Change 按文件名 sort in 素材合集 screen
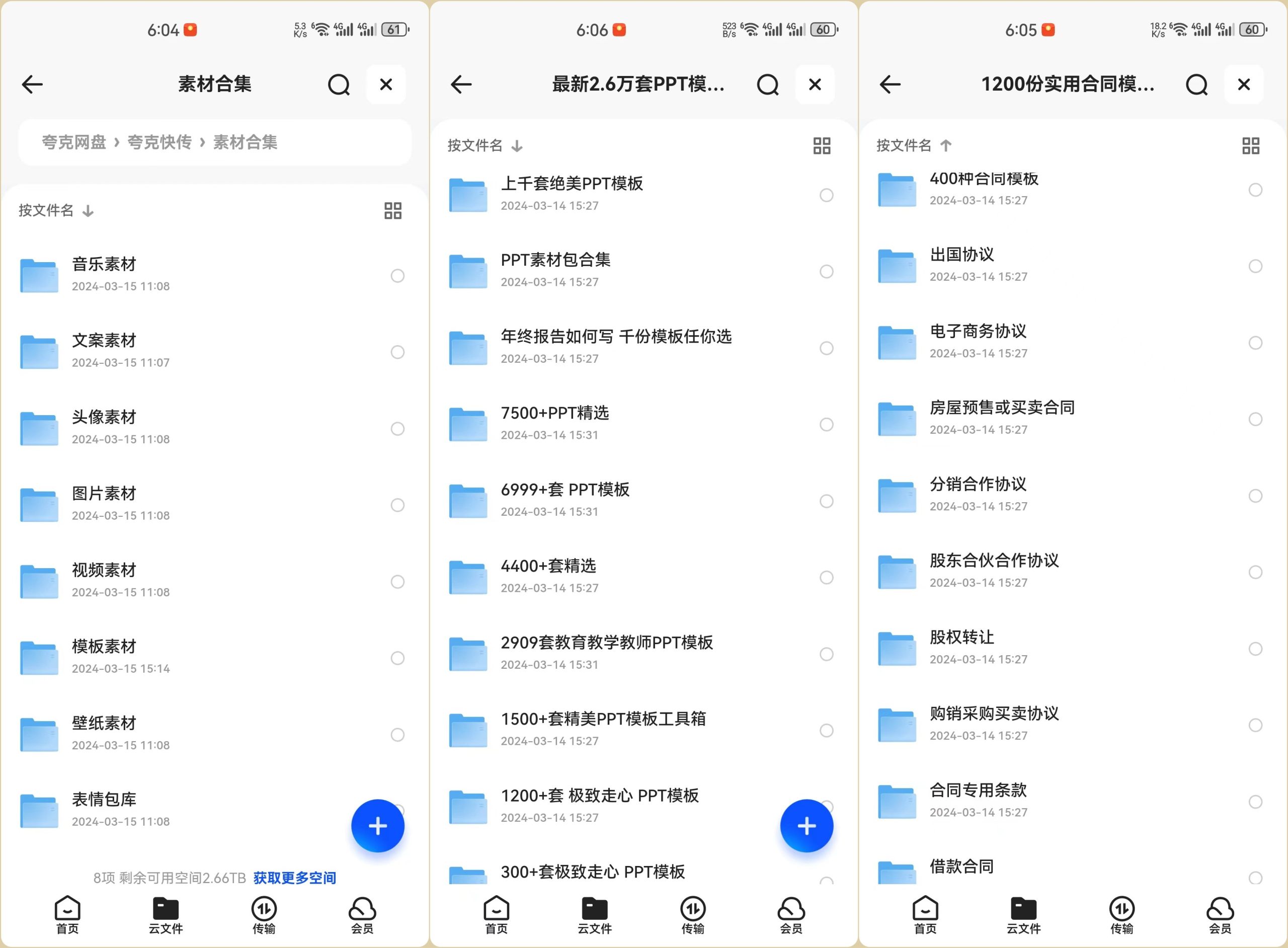1288x948 pixels. [56, 211]
